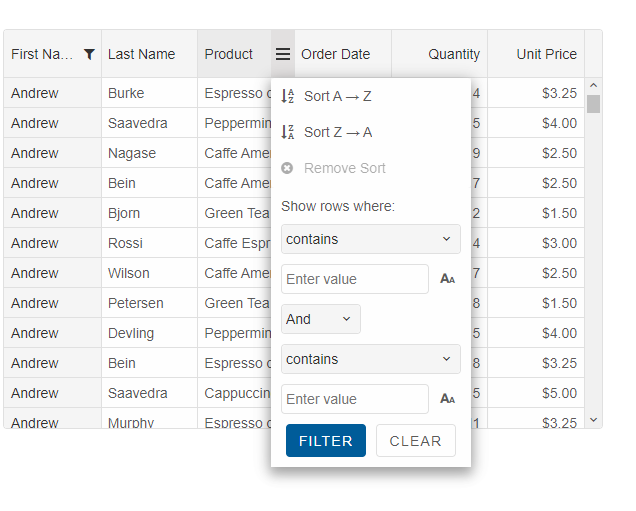Viewport: 636px width, 511px height.
Task: Click the Remove Sort circle icon
Action: coord(288,169)
